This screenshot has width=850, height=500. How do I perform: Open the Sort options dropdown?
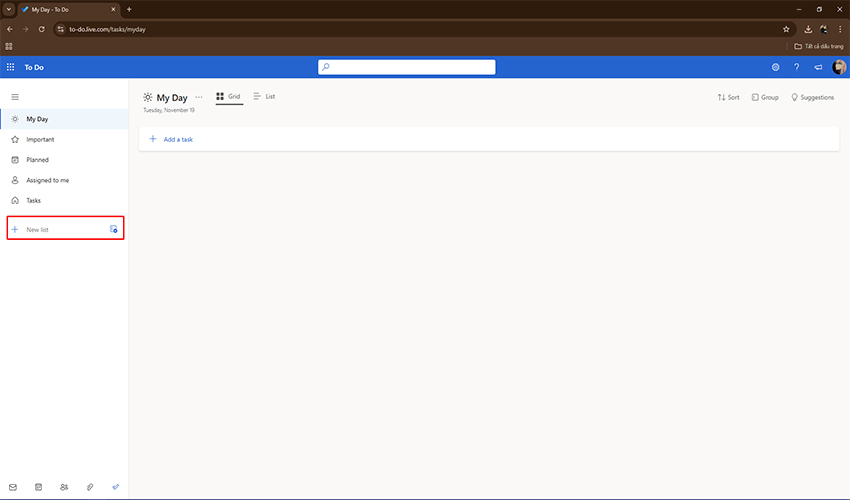728,98
